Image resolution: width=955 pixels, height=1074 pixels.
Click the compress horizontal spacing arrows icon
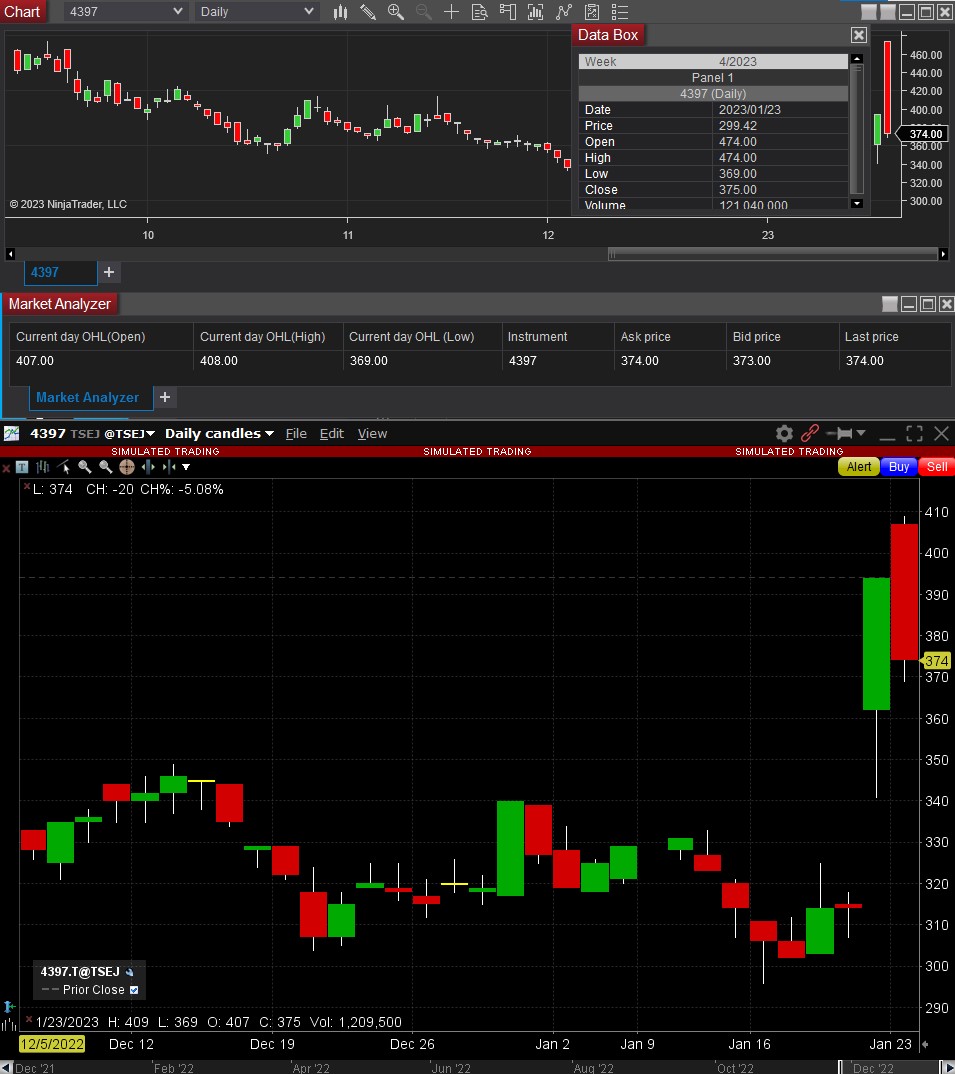[x=169, y=467]
